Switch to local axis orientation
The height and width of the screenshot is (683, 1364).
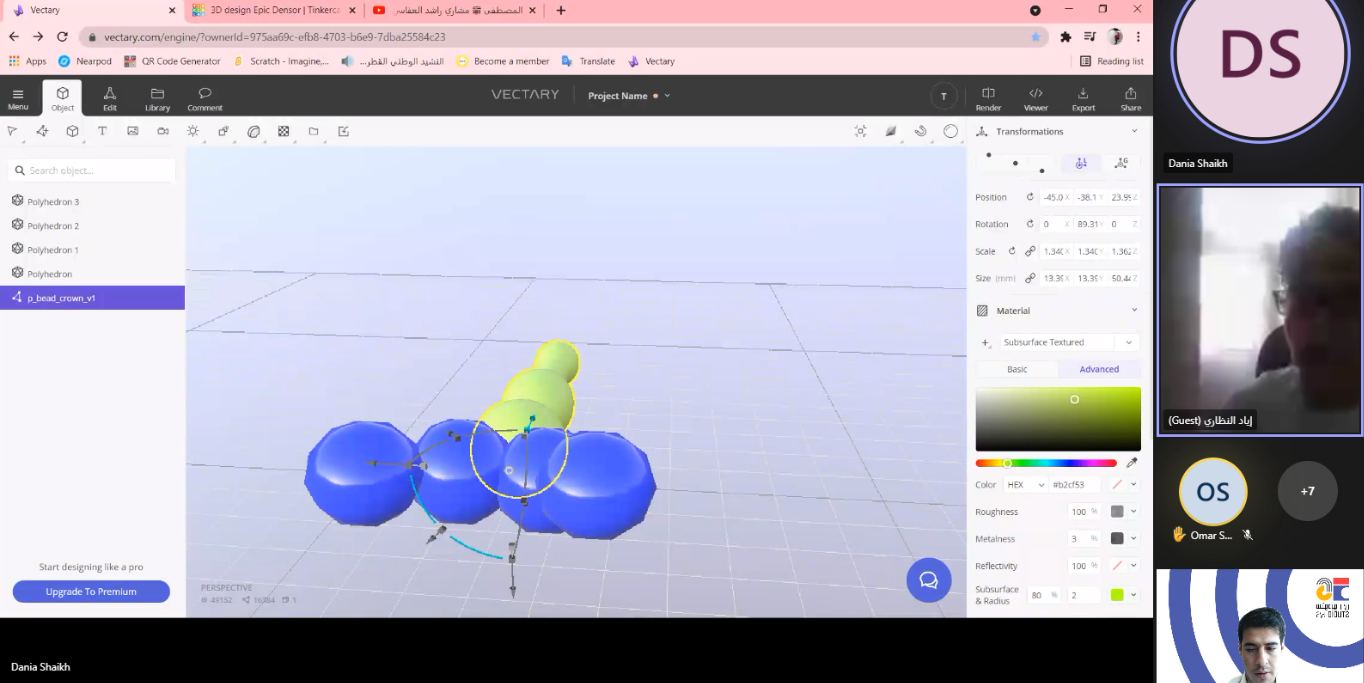coord(1080,163)
